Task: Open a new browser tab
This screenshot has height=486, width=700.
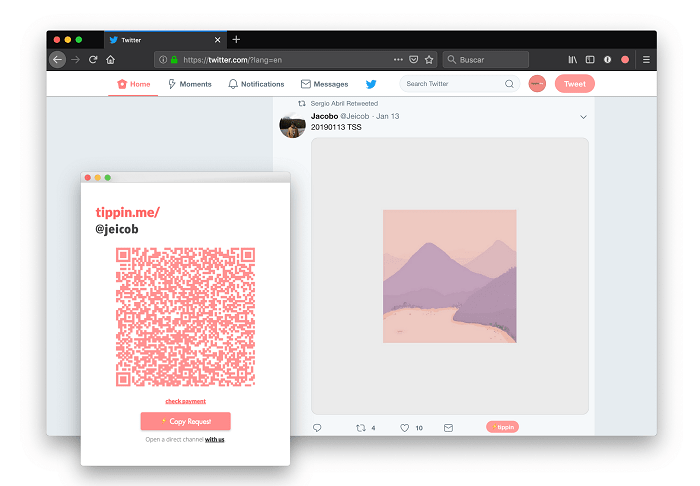Action: pyautogui.click(x=236, y=40)
